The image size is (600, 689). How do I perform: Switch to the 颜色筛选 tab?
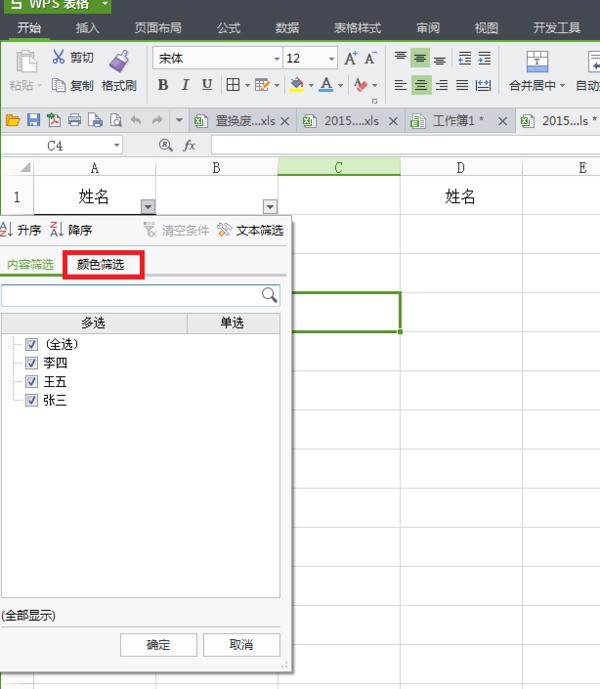(x=101, y=265)
